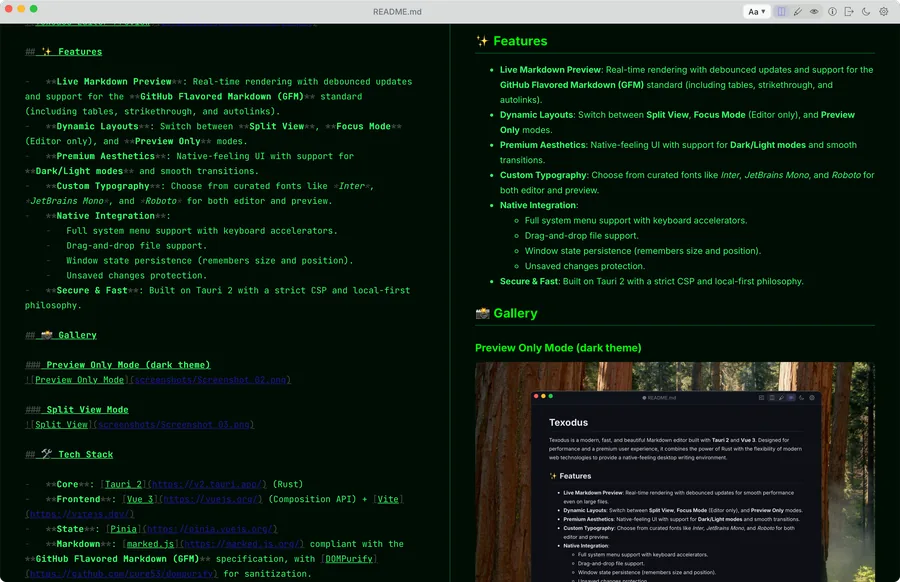
Task: Click '**Secure & Fast**' text in editor
Action: [x=92, y=290]
